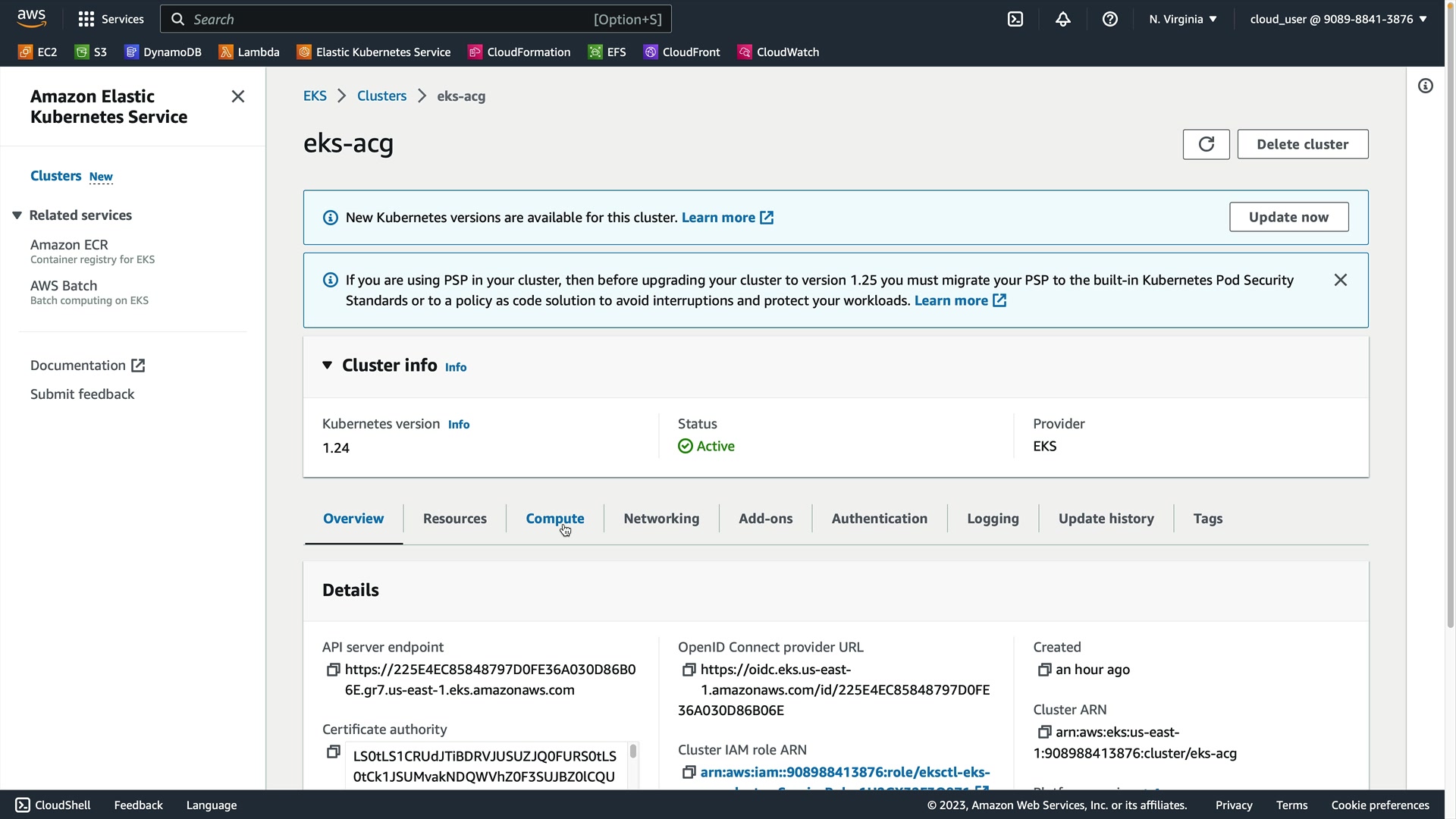Image resolution: width=1456 pixels, height=819 pixels.
Task: Refresh the eks-acg cluster page
Action: tap(1206, 144)
